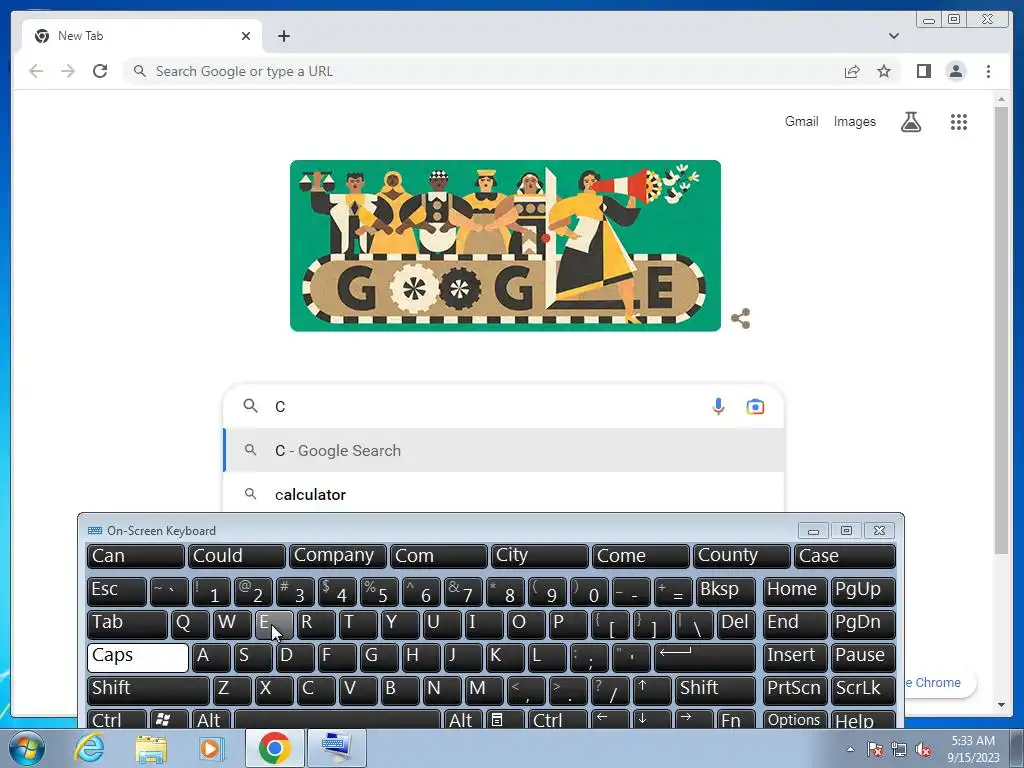This screenshot has height=768, width=1024.
Task: Pick the calculator suggestion
Action: tap(504, 493)
